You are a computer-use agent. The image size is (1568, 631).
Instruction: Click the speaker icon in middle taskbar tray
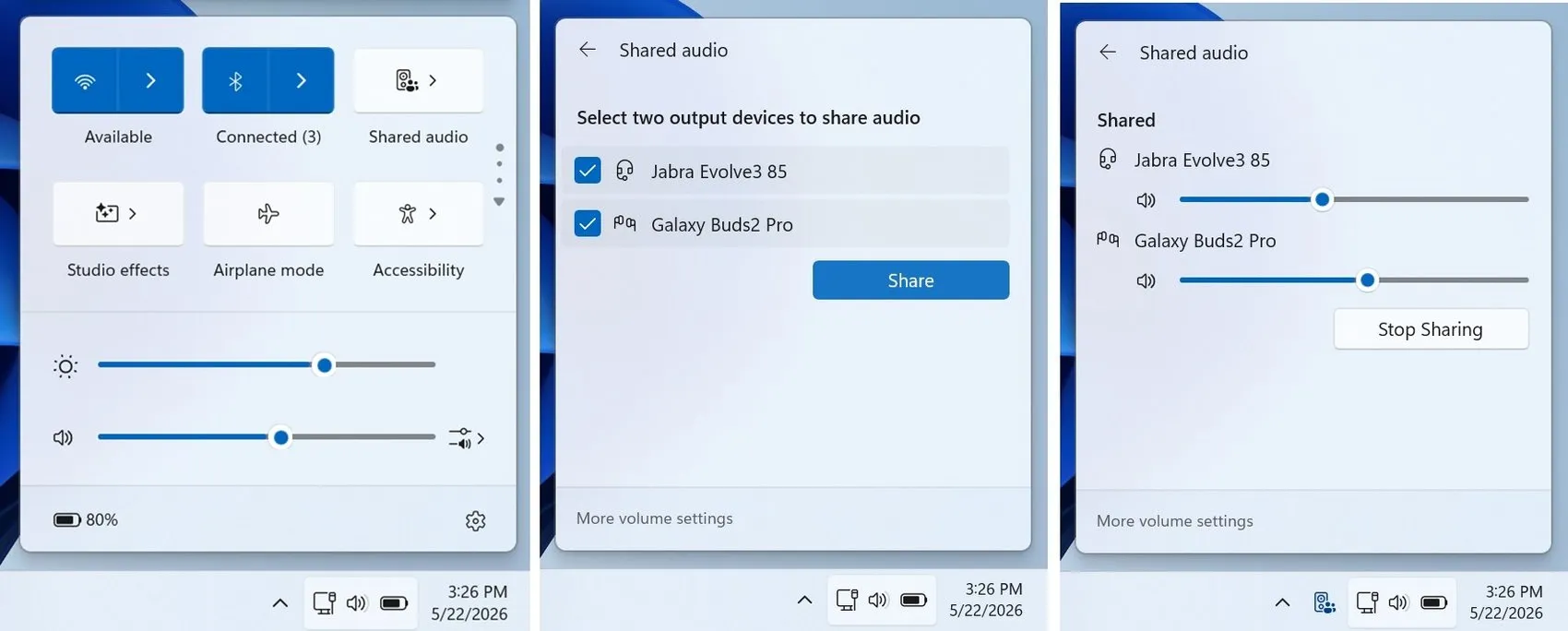click(878, 600)
